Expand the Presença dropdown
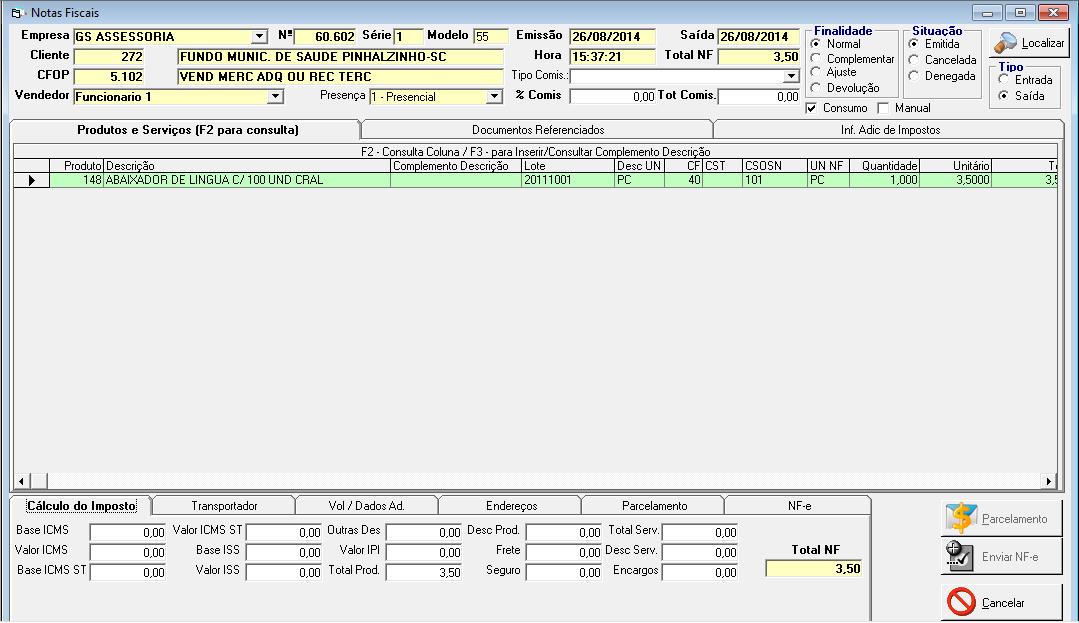The image size is (1079, 623). click(x=494, y=97)
